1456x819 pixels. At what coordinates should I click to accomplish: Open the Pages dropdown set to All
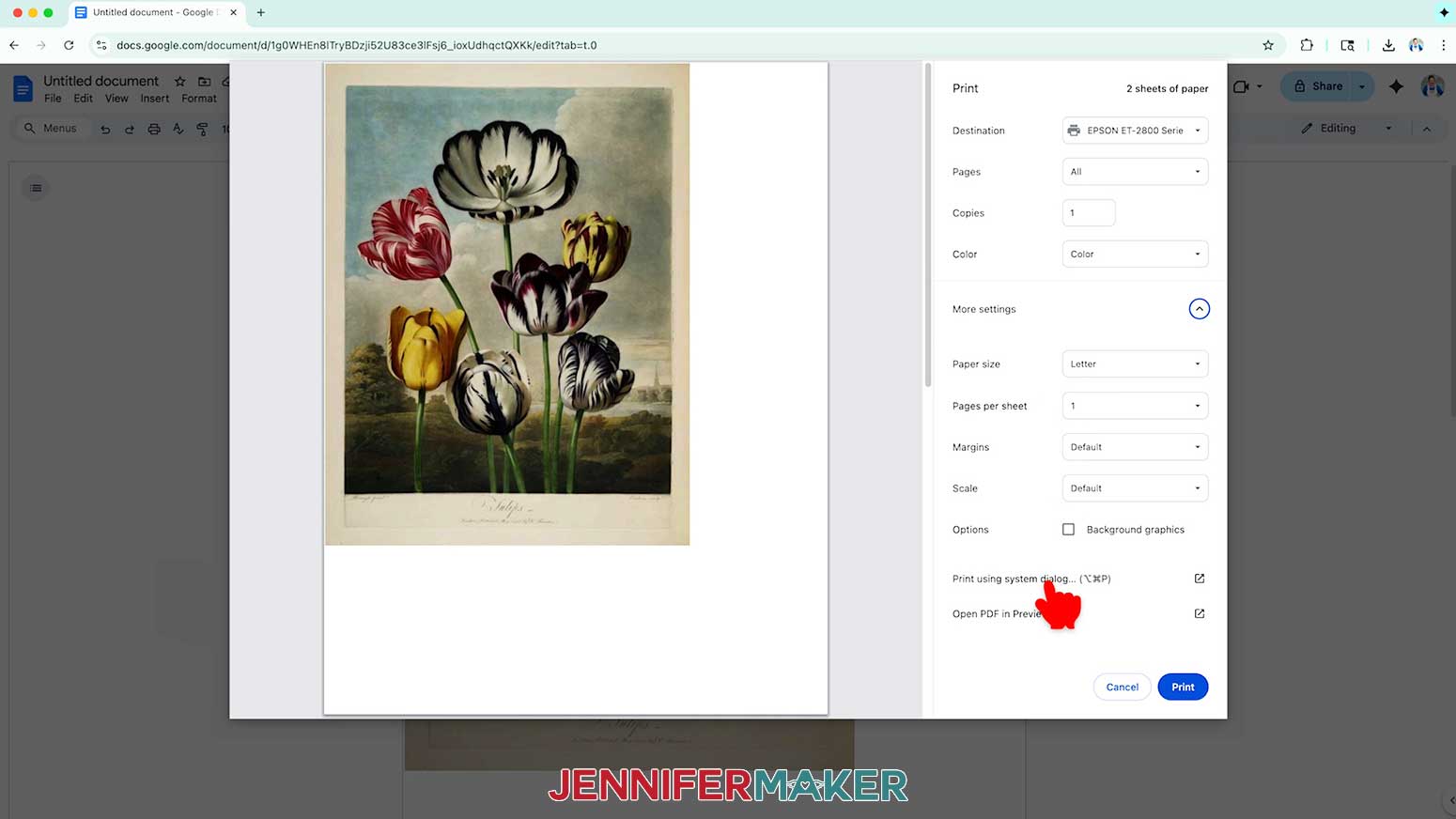coord(1135,172)
